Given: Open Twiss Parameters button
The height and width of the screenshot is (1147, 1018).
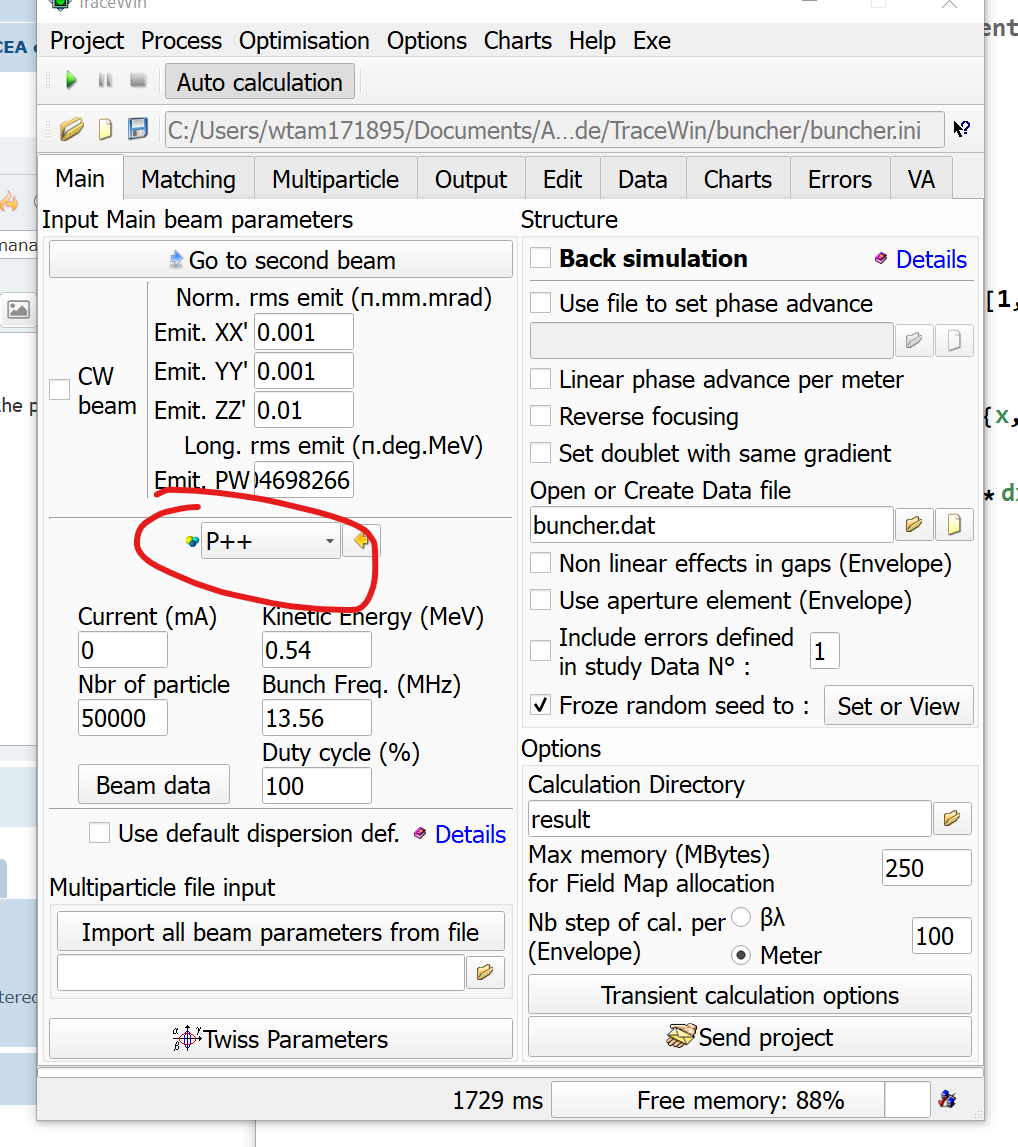Looking at the screenshot, I should 281,1039.
